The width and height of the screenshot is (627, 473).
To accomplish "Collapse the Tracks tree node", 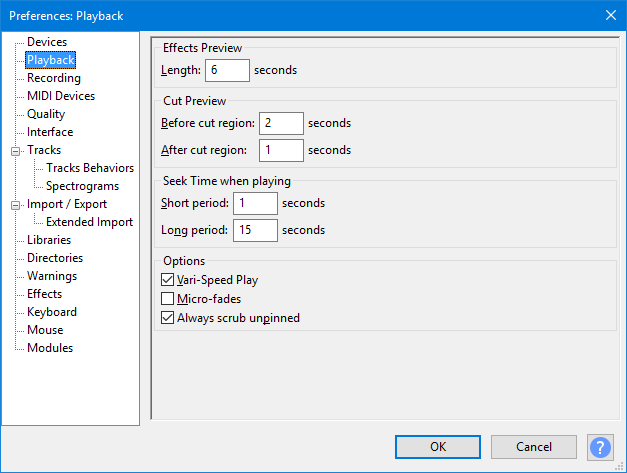I will [x=16, y=151].
